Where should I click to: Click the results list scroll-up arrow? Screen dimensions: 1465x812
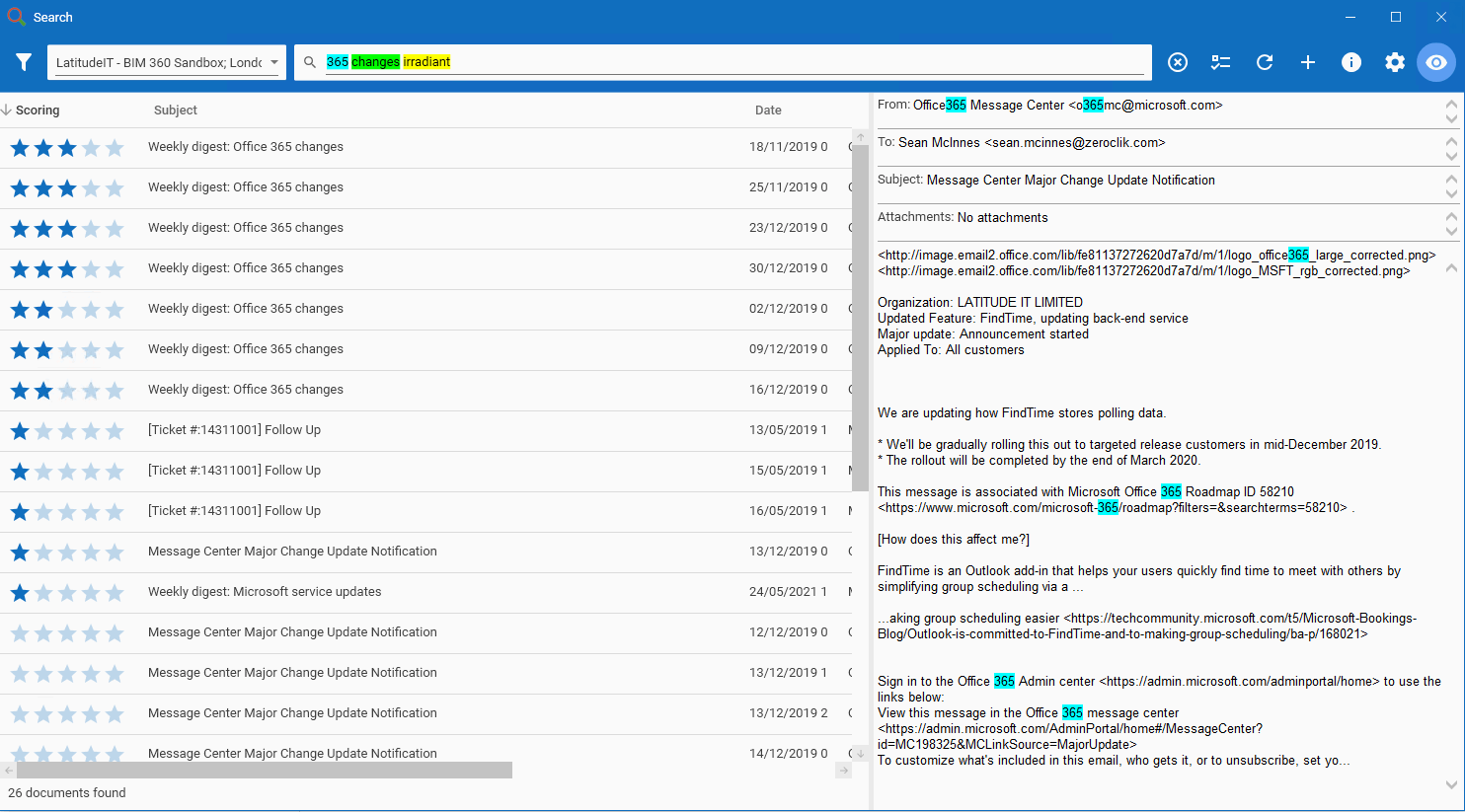(860, 137)
